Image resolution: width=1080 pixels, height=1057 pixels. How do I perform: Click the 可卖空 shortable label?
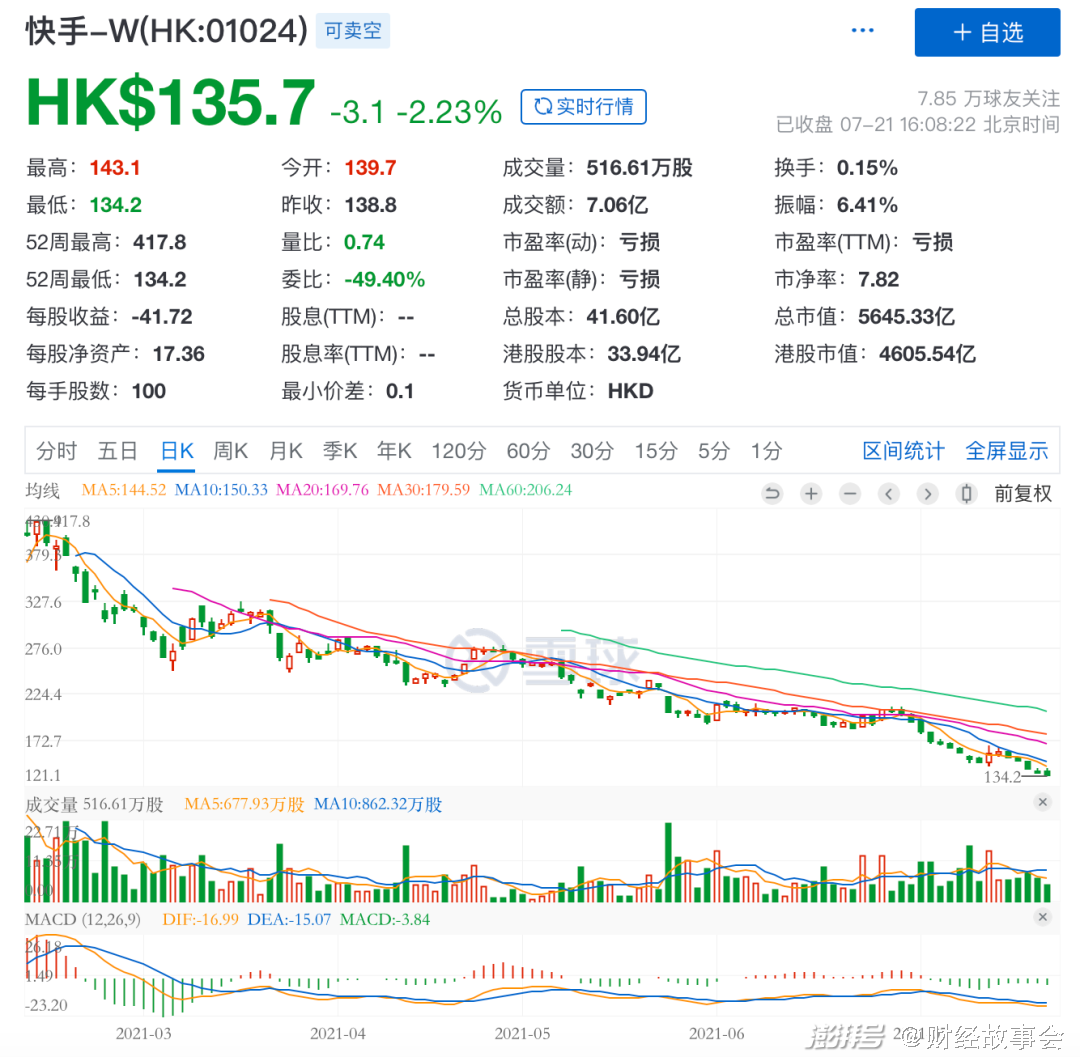(x=352, y=30)
